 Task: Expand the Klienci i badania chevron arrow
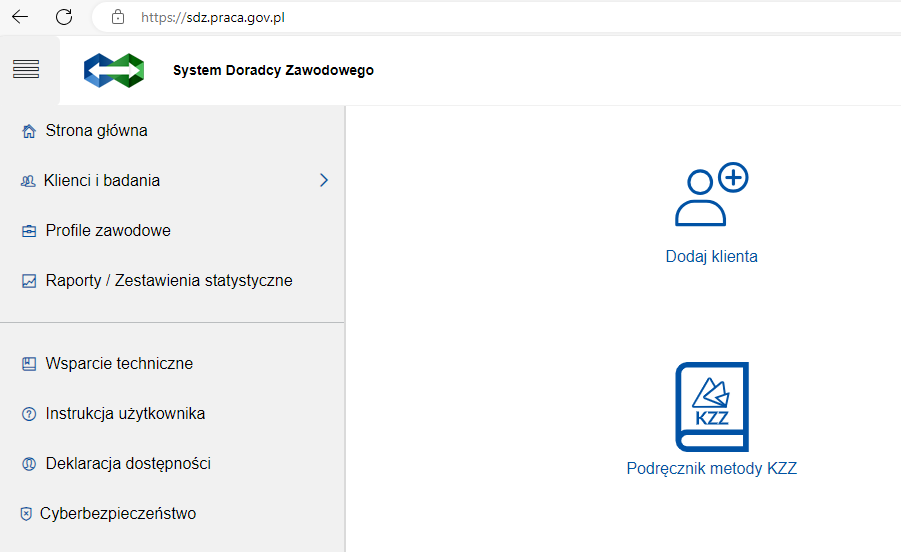pos(323,180)
